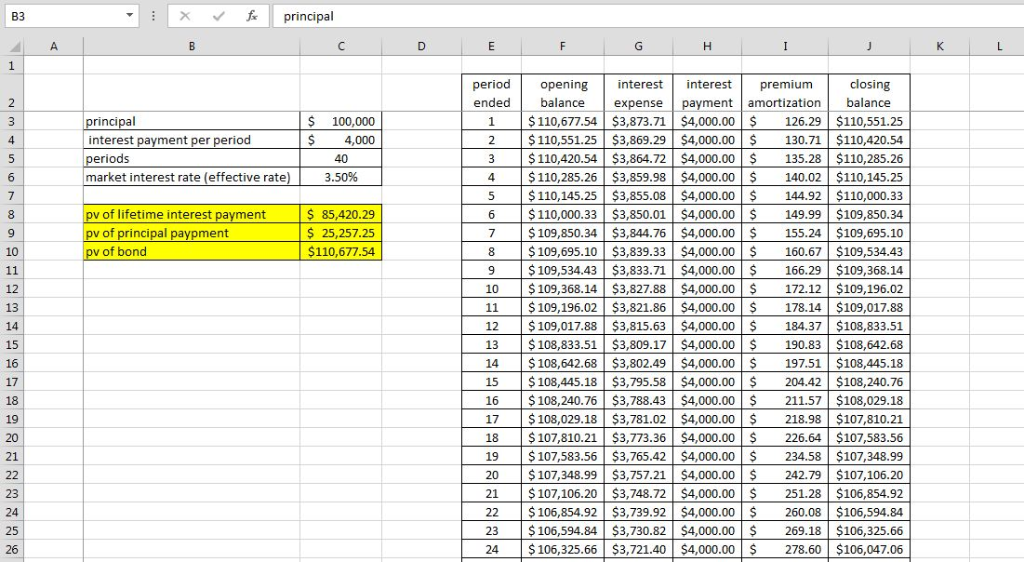This screenshot has height=562, width=1024.
Task: Select column C header
Action: [341, 46]
